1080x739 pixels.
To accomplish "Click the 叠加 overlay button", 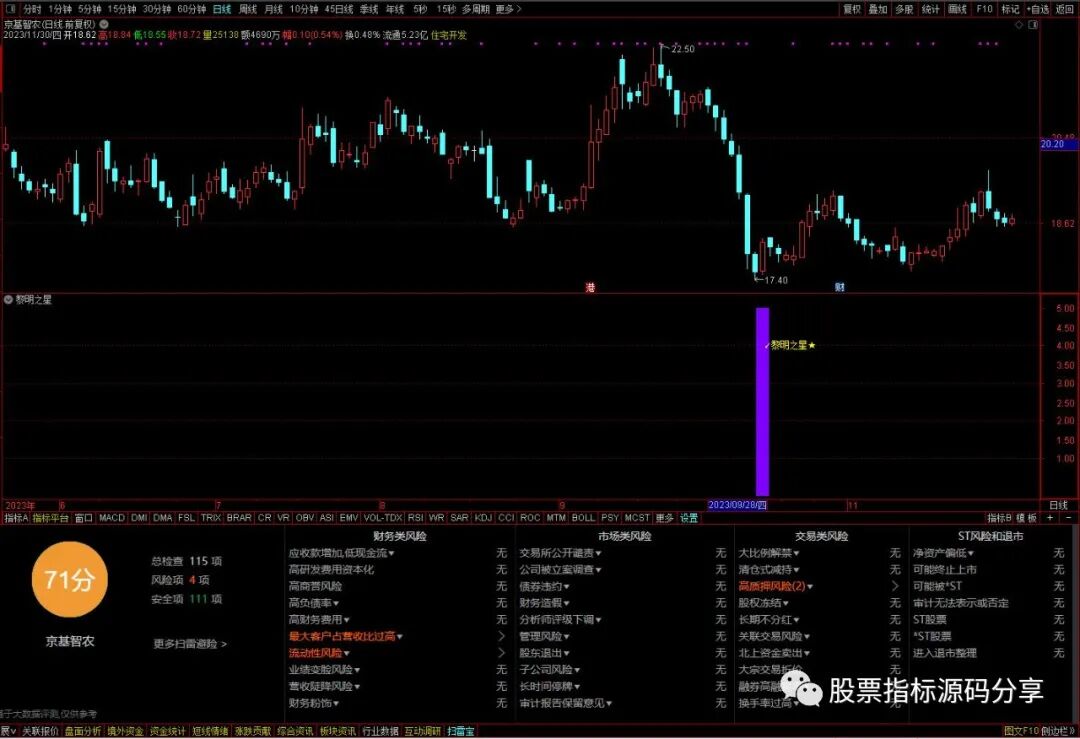I will (878, 9).
